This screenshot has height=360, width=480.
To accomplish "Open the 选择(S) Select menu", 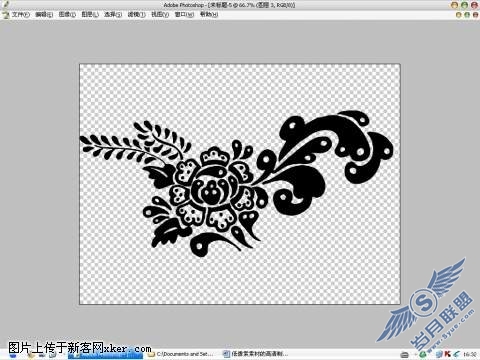I will click(113, 15).
